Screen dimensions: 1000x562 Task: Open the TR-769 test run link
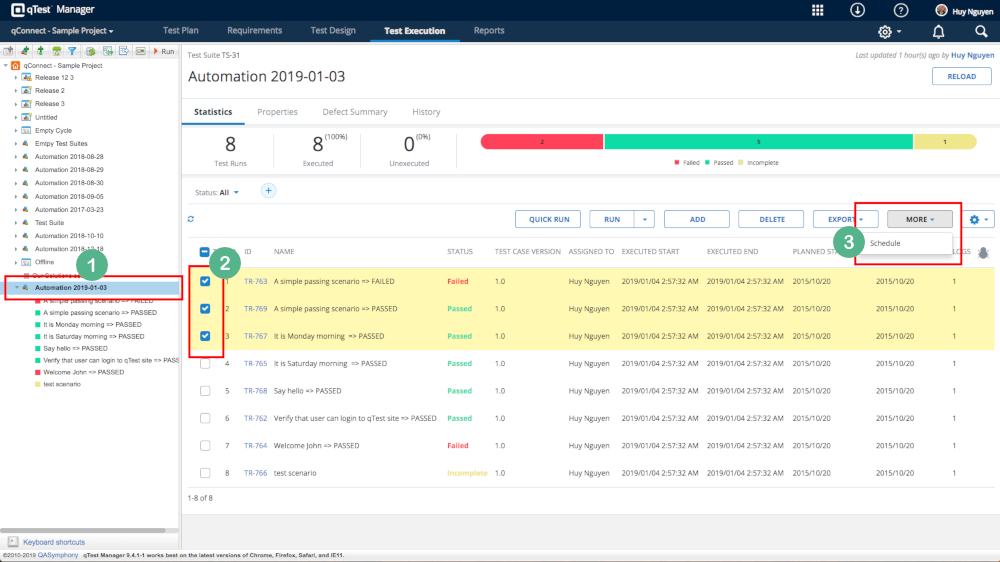(255, 309)
